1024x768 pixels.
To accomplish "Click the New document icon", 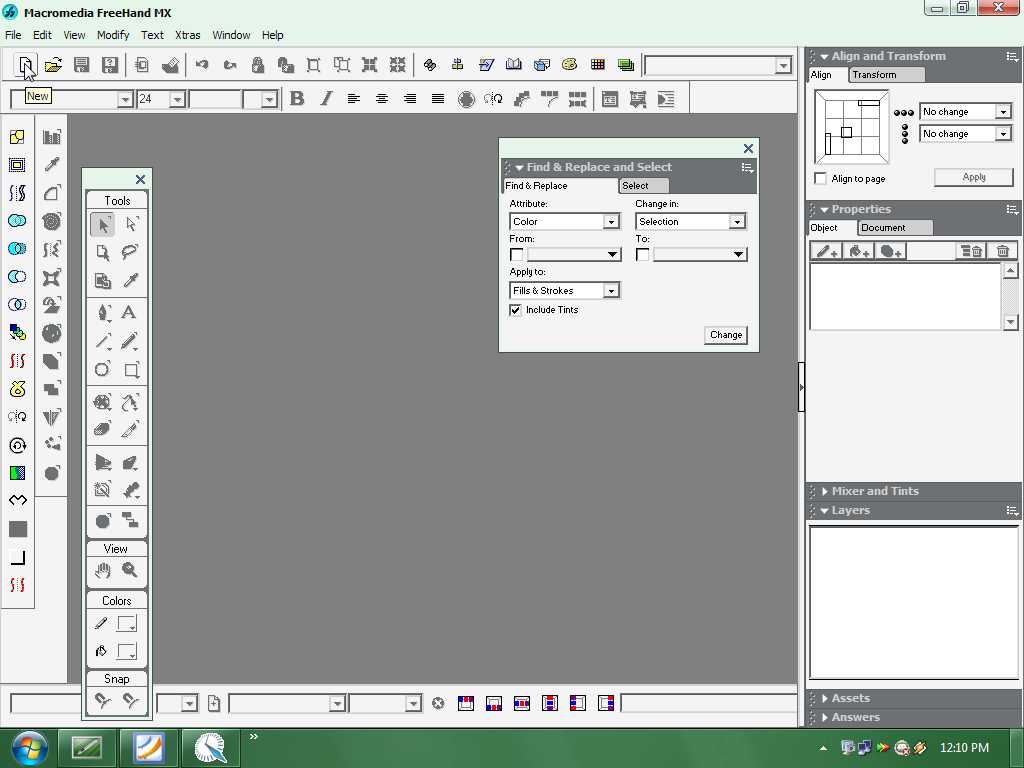I will [25, 65].
